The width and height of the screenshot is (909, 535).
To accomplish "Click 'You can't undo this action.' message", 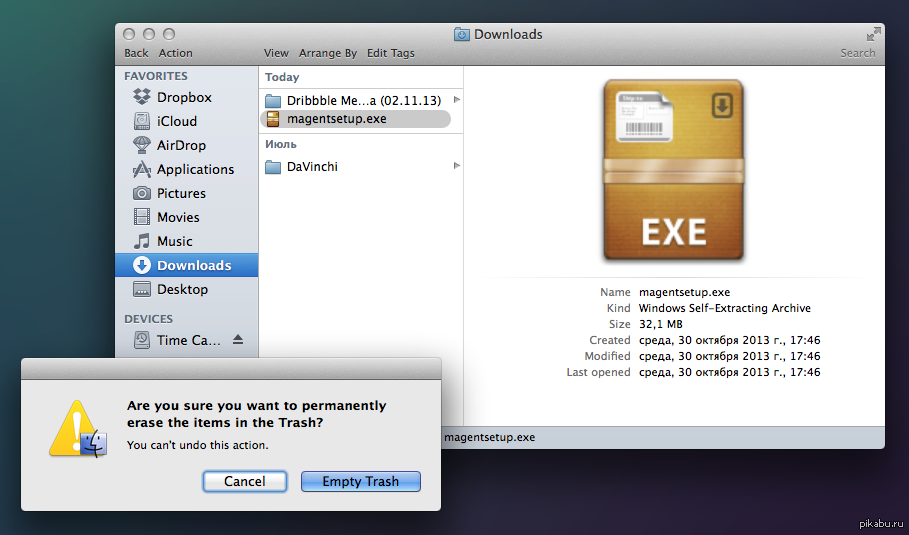I will [x=198, y=445].
